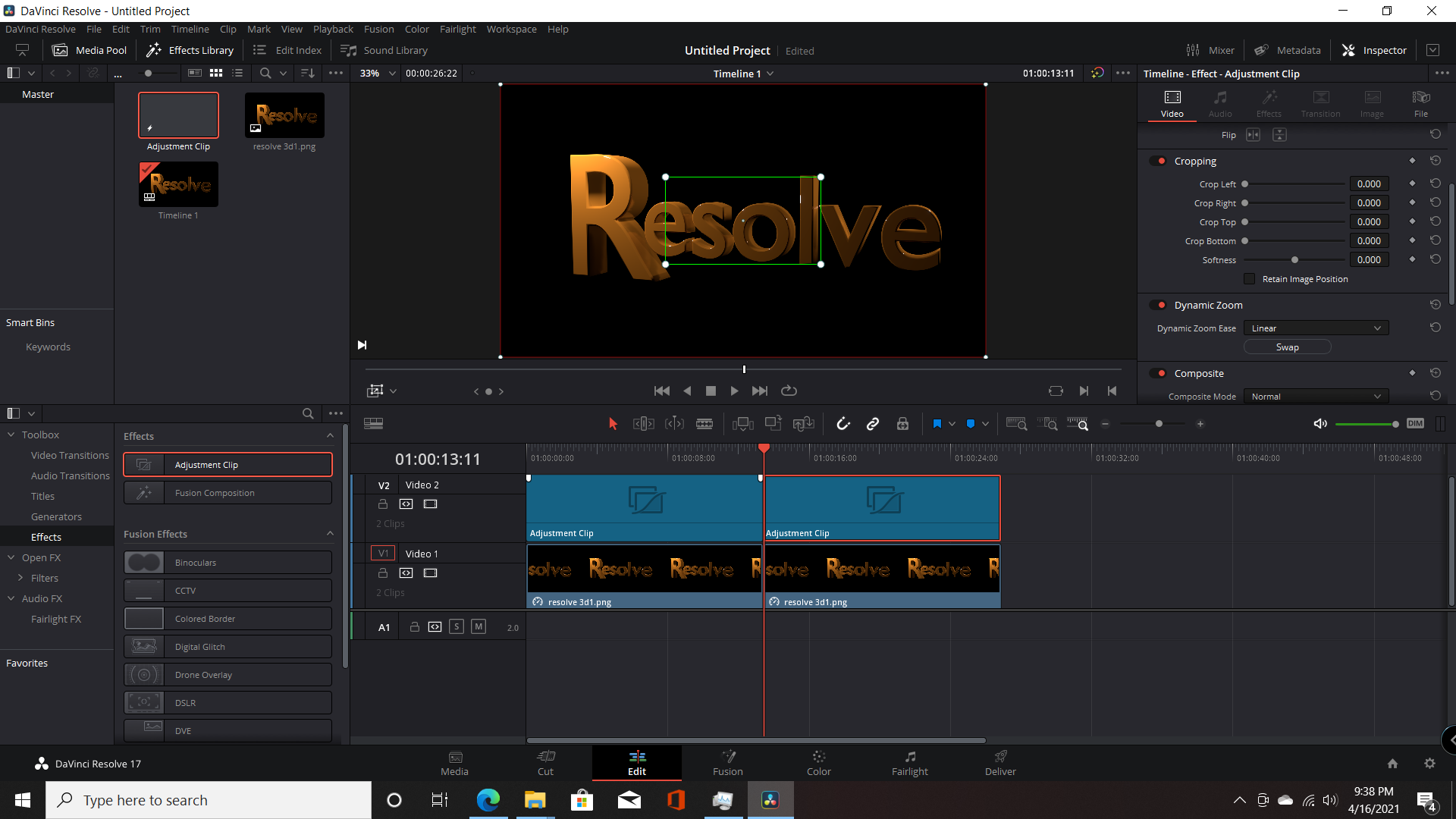Click Flip Vertical icon in Inspector
Viewport: 1456px width, 819px height.
[1279, 135]
